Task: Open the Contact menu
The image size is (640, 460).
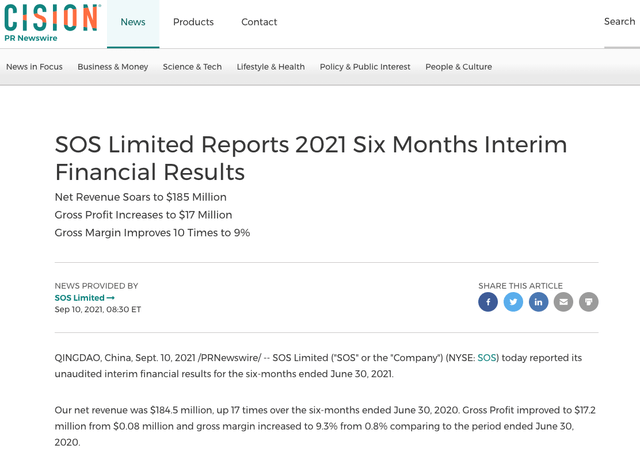Action: tap(259, 22)
